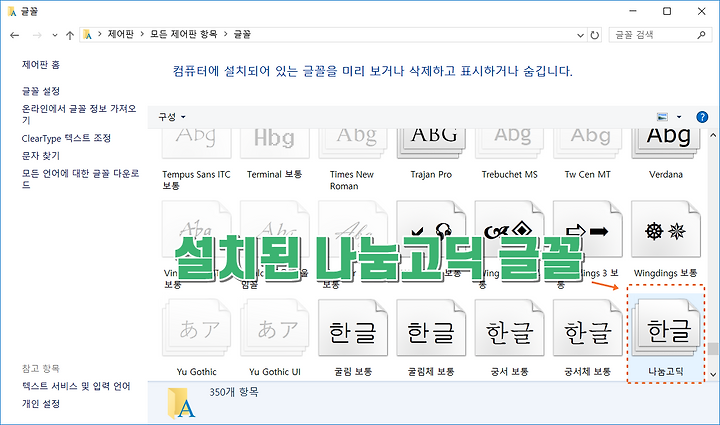Select 제어판 in the address path
The width and height of the screenshot is (720, 425).
click(x=121, y=34)
